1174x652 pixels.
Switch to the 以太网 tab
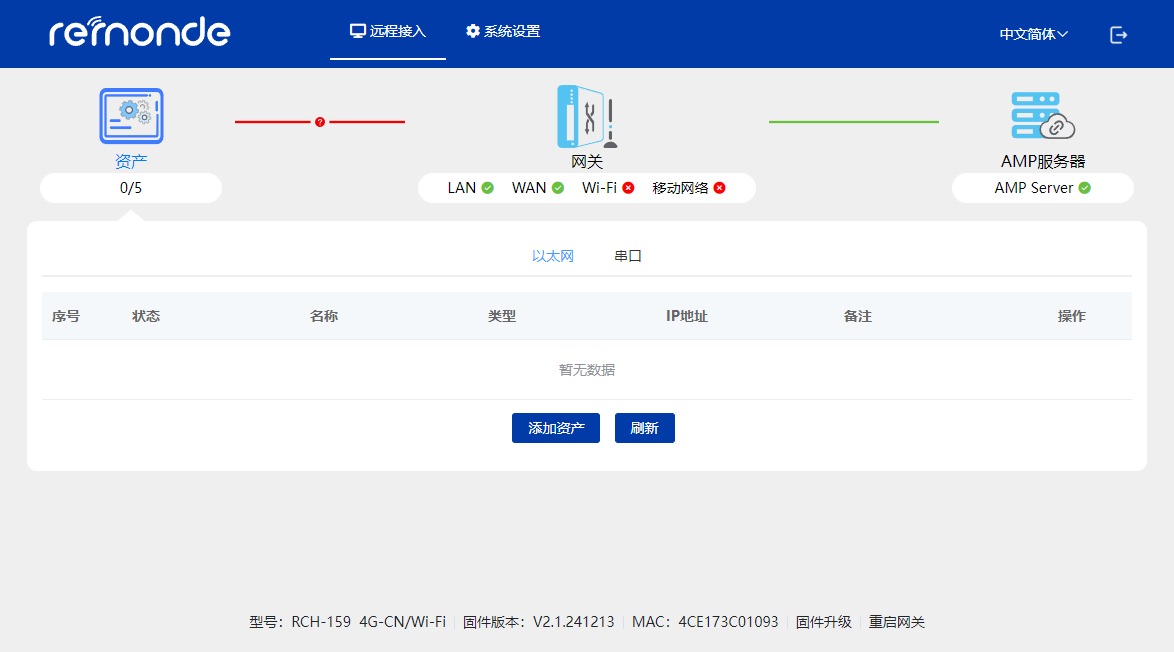coord(553,256)
